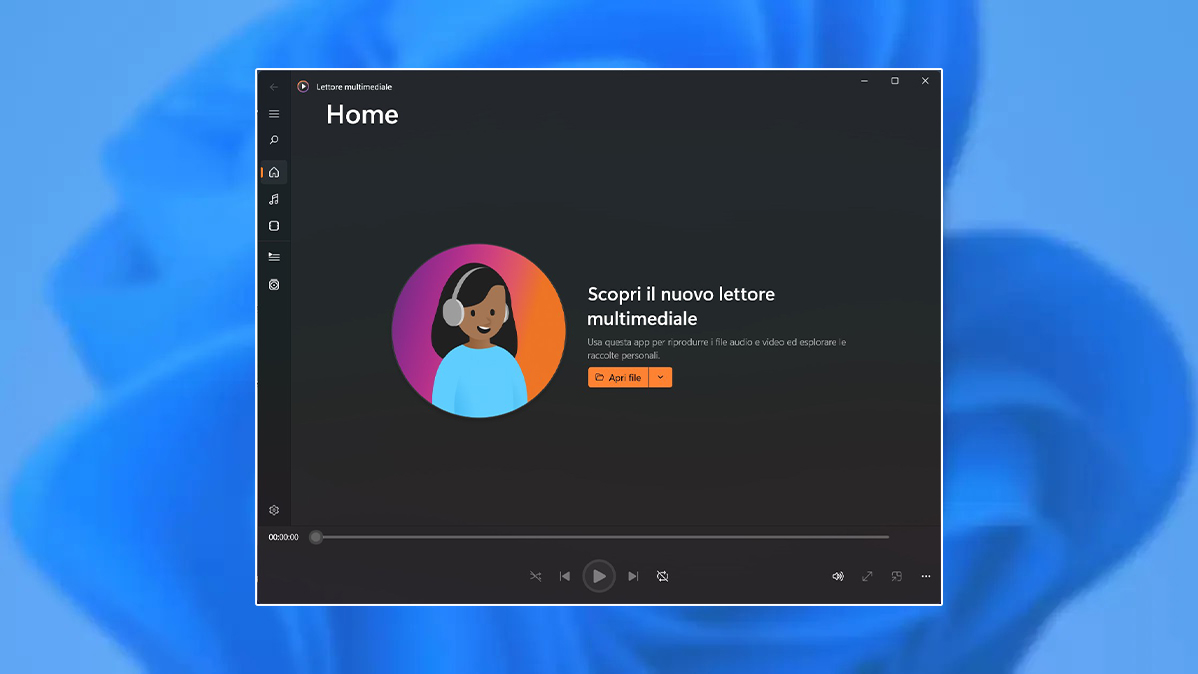1198x674 pixels.
Task: Click the 'Usa questa app' description text
Action: click(717, 348)
